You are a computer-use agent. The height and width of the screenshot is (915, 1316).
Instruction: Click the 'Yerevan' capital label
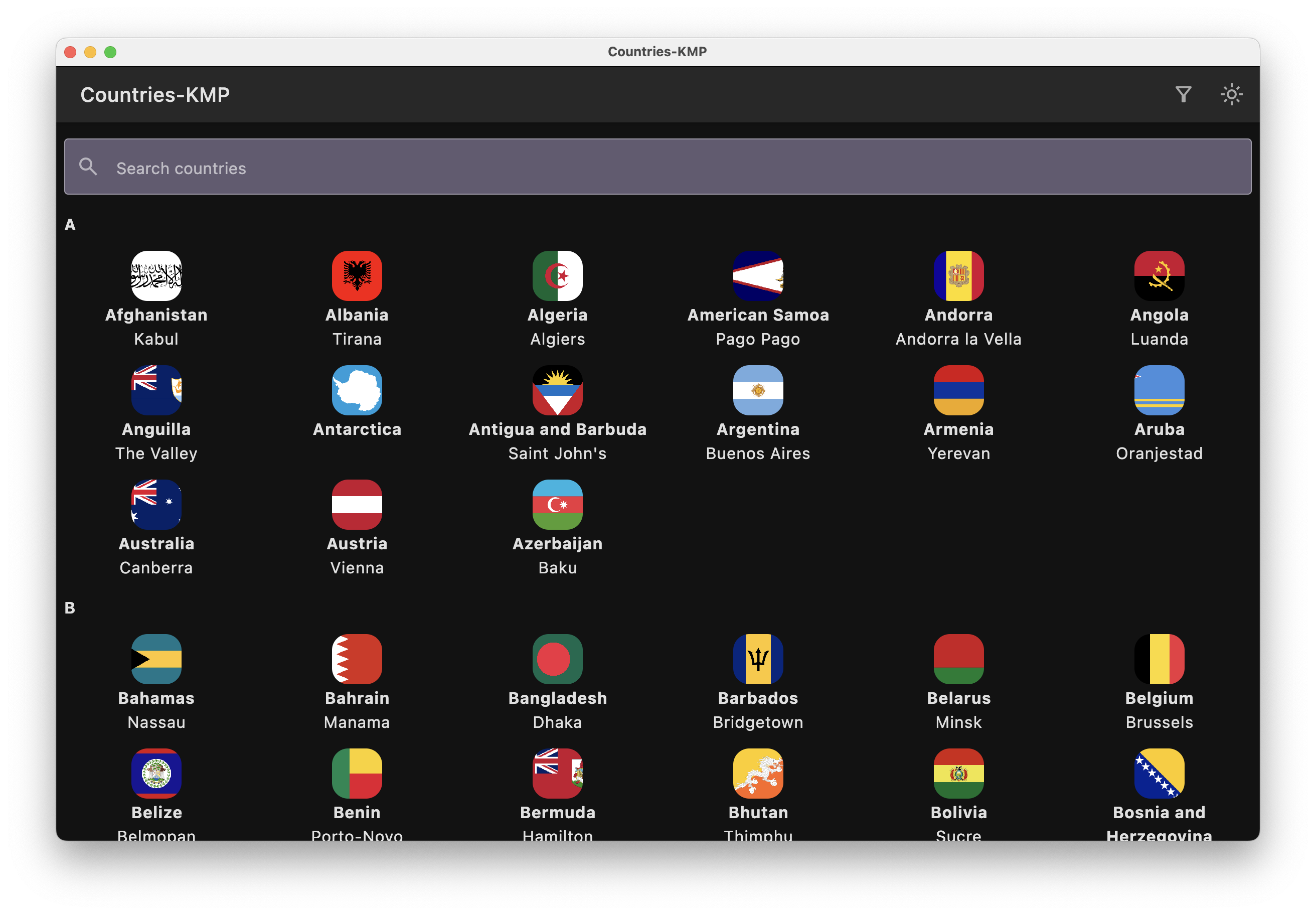959,454
